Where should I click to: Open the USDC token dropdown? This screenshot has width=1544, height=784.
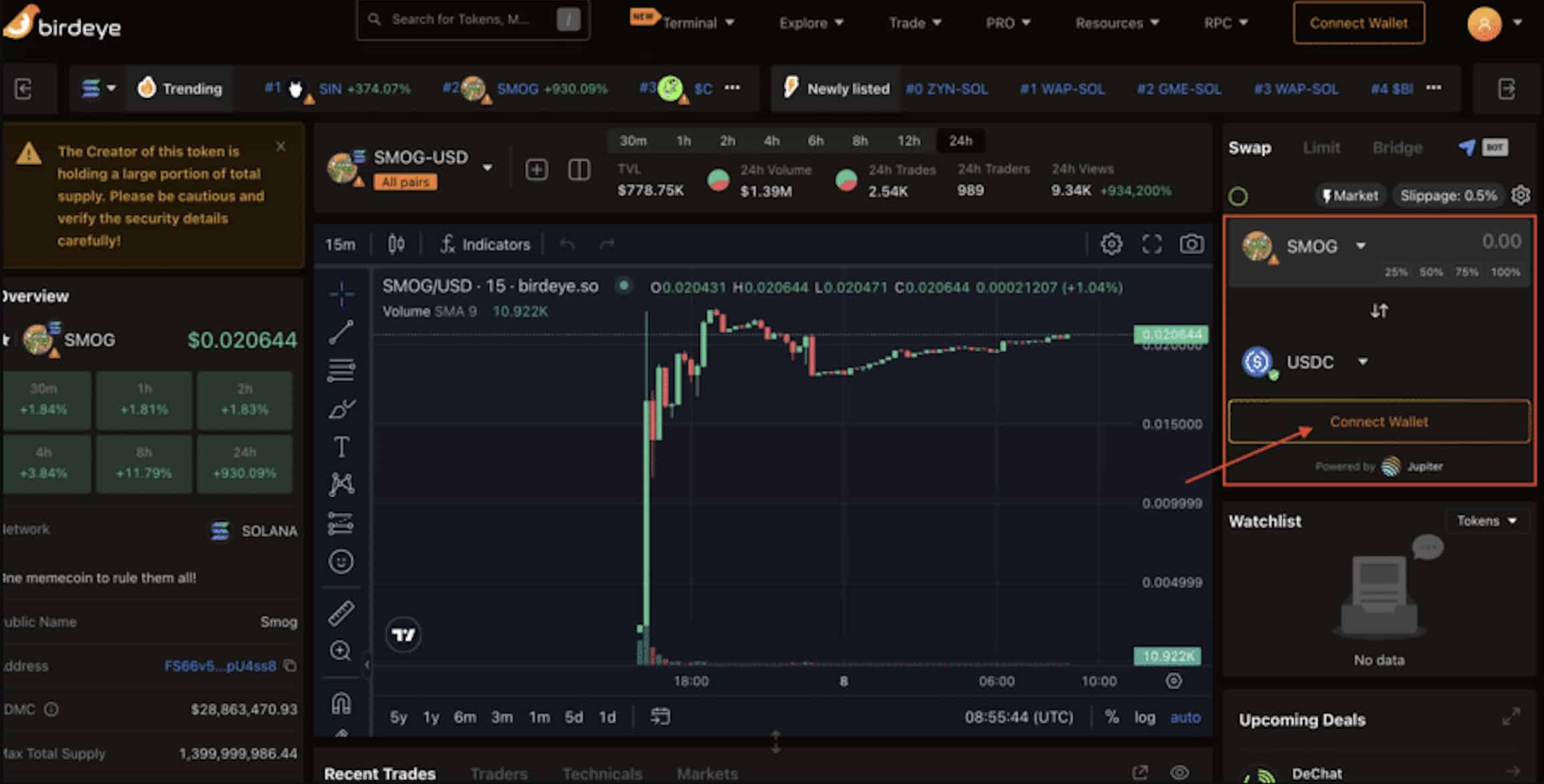[x=1362, y=362]
